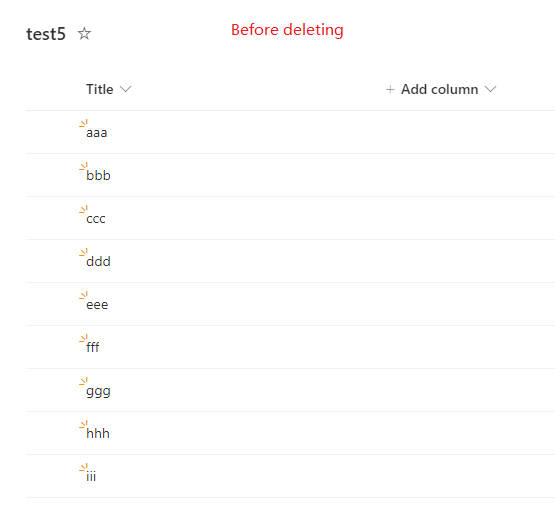Open the list item named fff
This screenshot has height=513, width=555.
coord(93,347)
